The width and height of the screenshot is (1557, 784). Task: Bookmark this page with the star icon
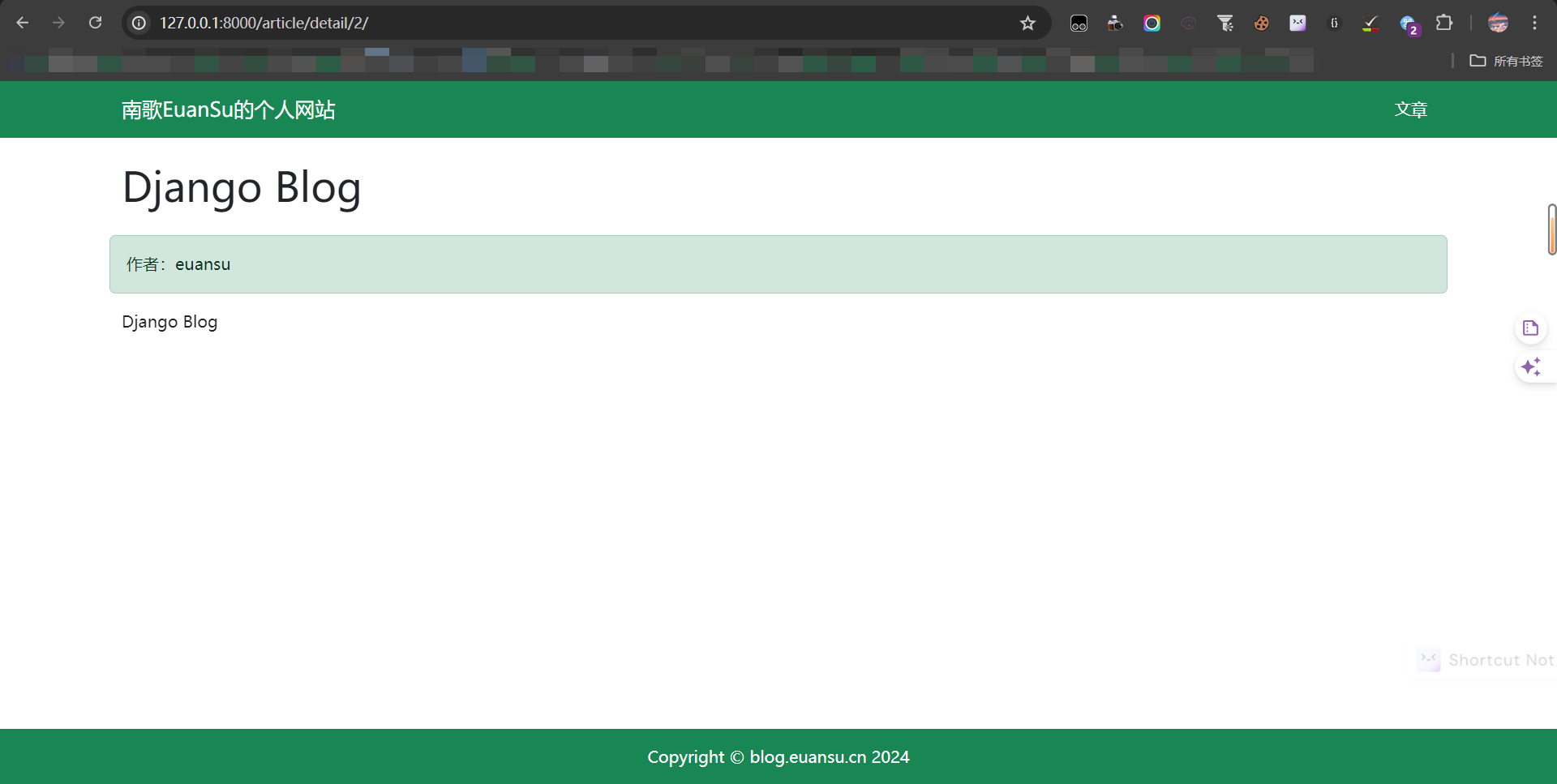(1027, 24)
